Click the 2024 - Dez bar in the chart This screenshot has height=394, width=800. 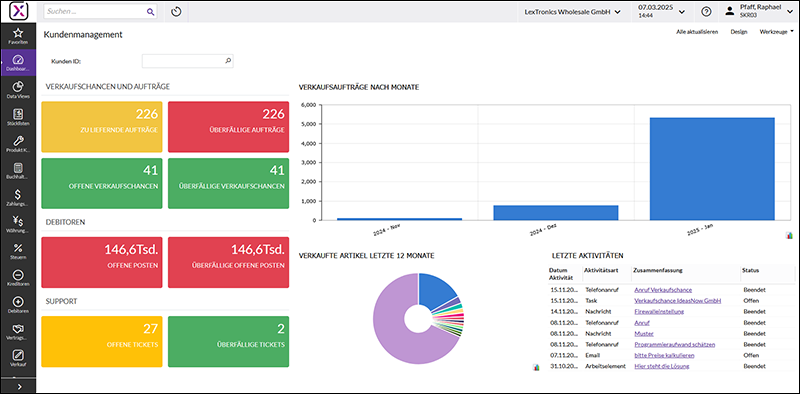click(x=556, y=213)
